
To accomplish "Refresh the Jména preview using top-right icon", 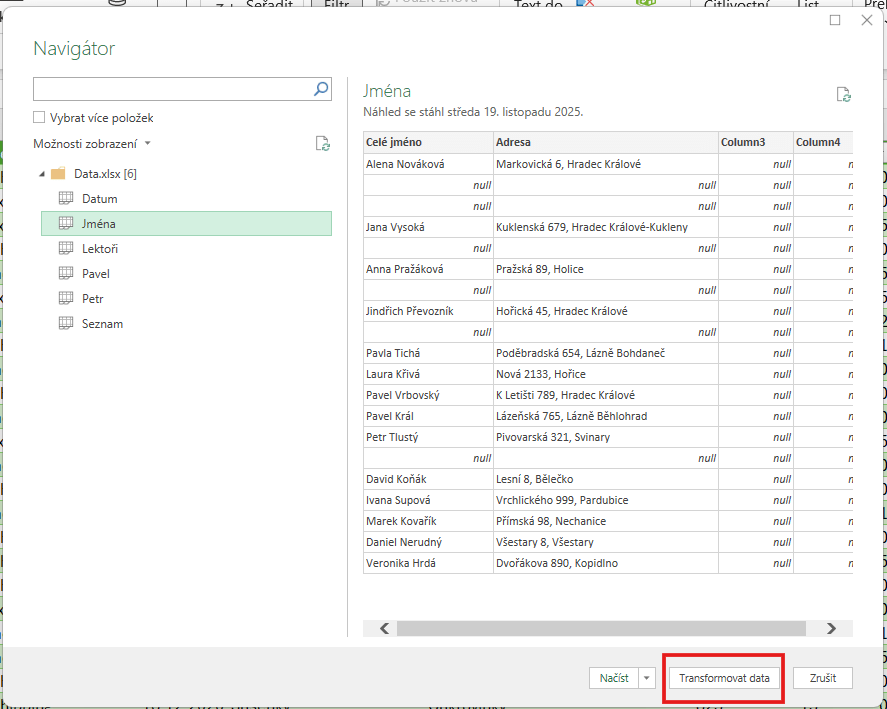I will click(844, 95).
